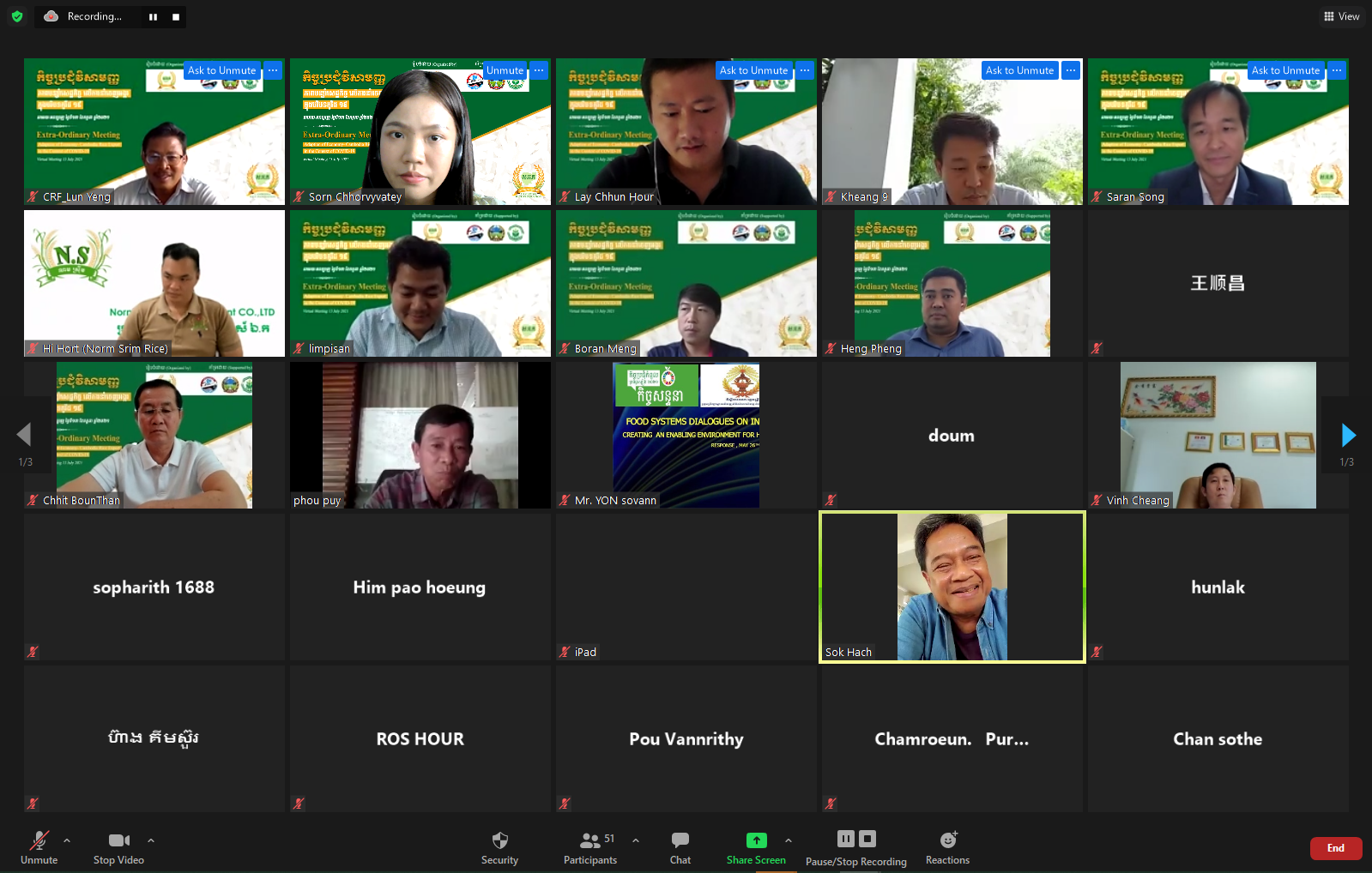Expand audio options arrow beside Unmute
1372x873 pixels.
(67, 840)
